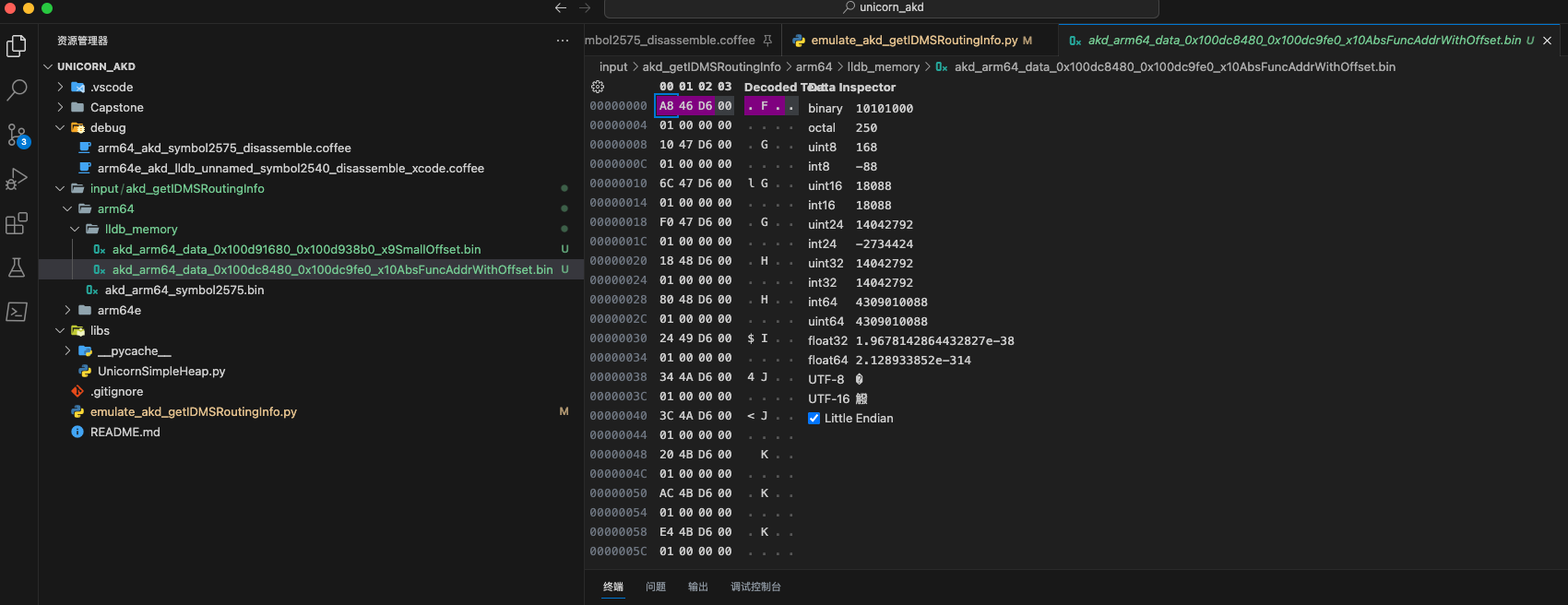Click the .gitignore git icon
The image size is (1568, 605).
point(77,391)
